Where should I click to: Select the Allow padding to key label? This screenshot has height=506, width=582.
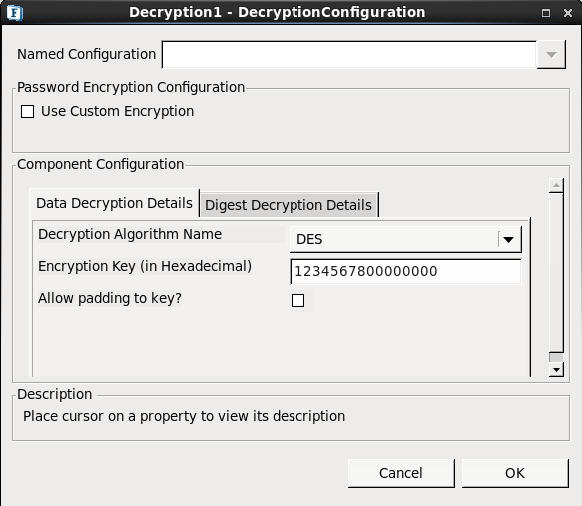coord(110,298)
